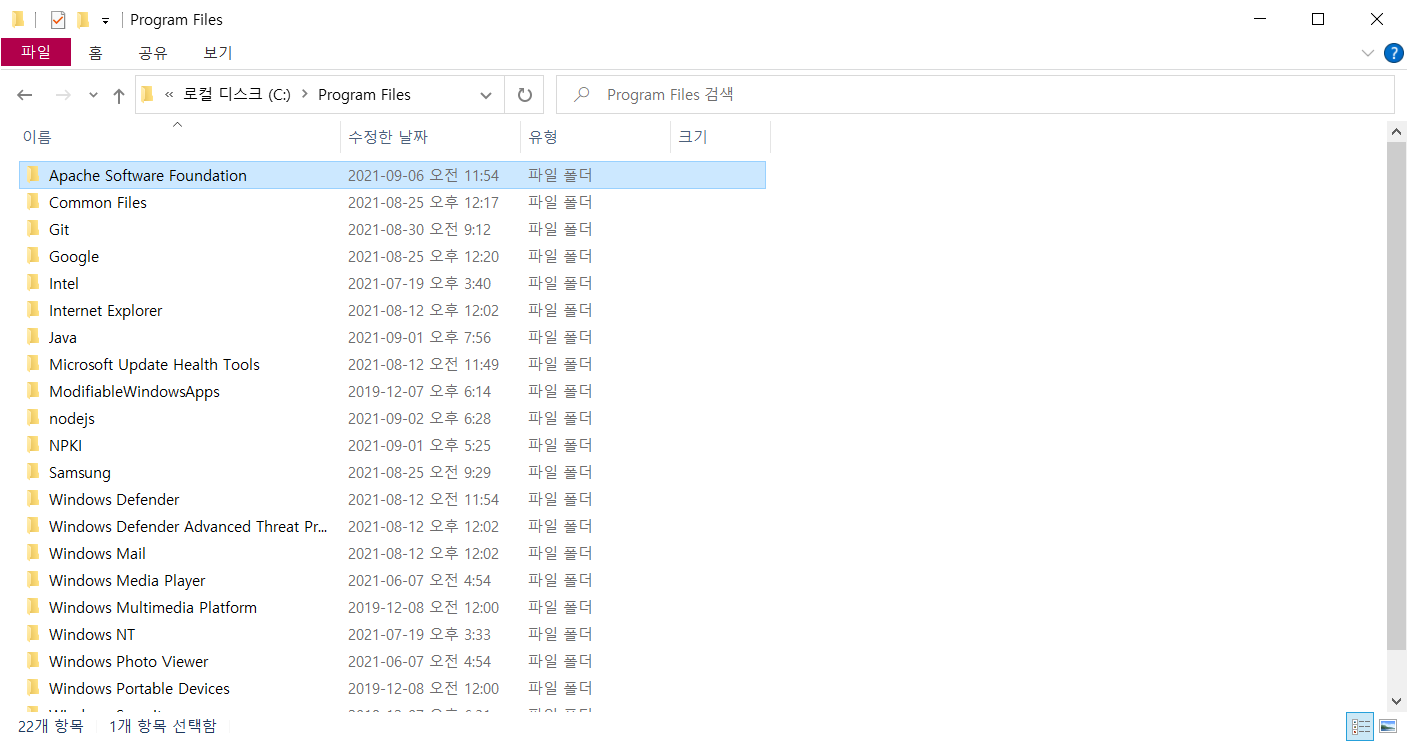Select the nodejs folder icon
Image resolution: width=1408 pixels, height=742 pixels.
tap(33, 418)
